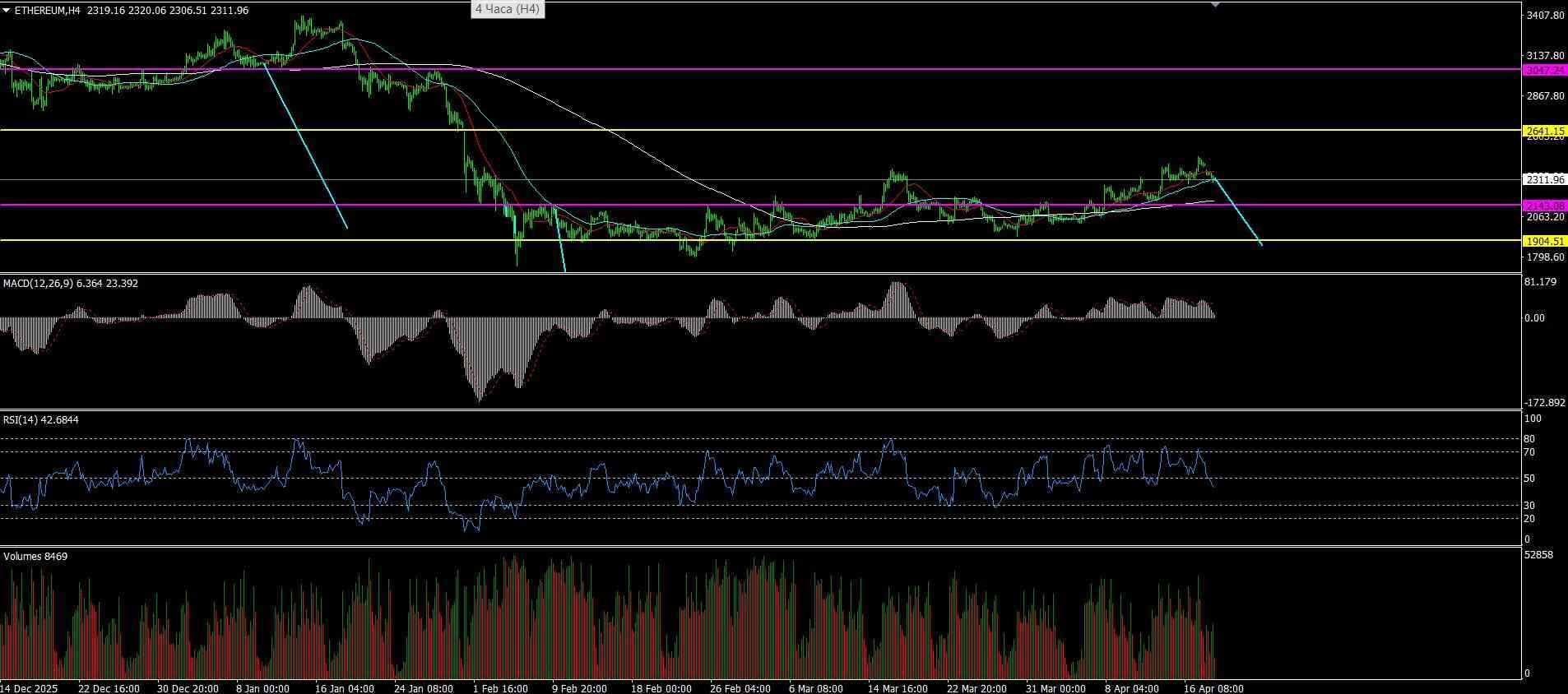Click the 16 Apr 08:00 time label

(1213, 689)
